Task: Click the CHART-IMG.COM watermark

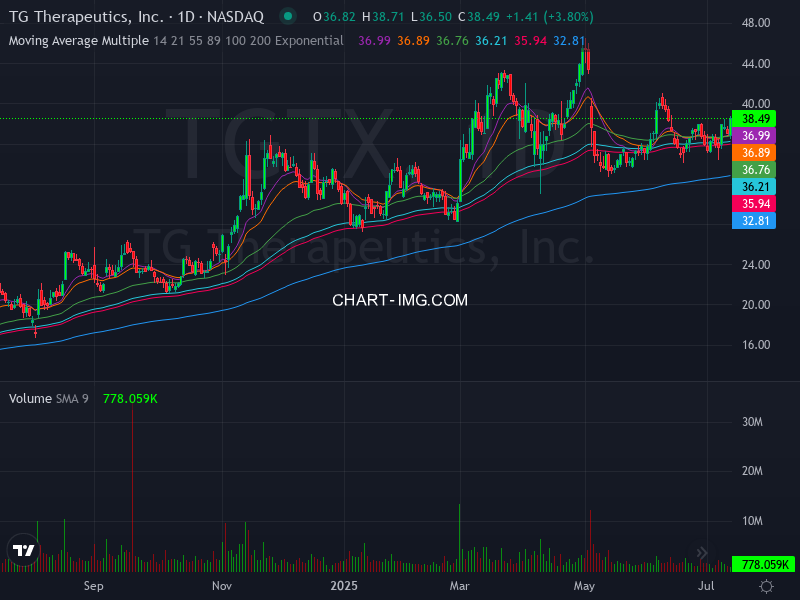Action: [400, 300]
